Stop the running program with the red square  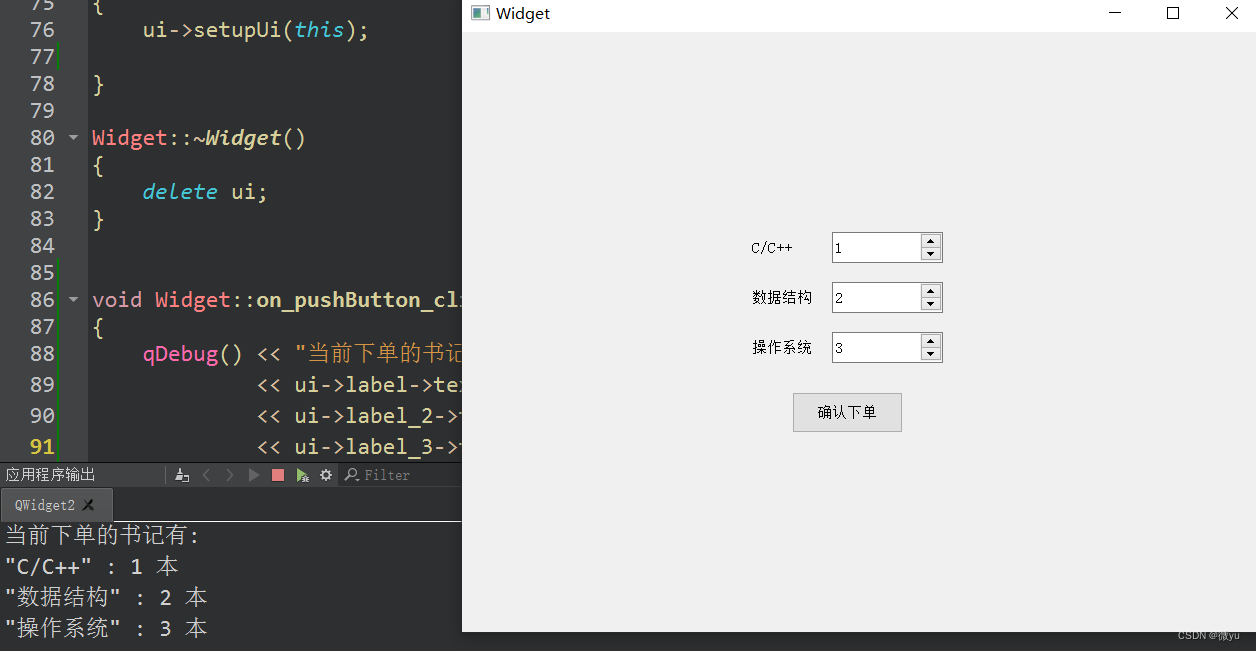pyautogui.click(x=278, y=475)
